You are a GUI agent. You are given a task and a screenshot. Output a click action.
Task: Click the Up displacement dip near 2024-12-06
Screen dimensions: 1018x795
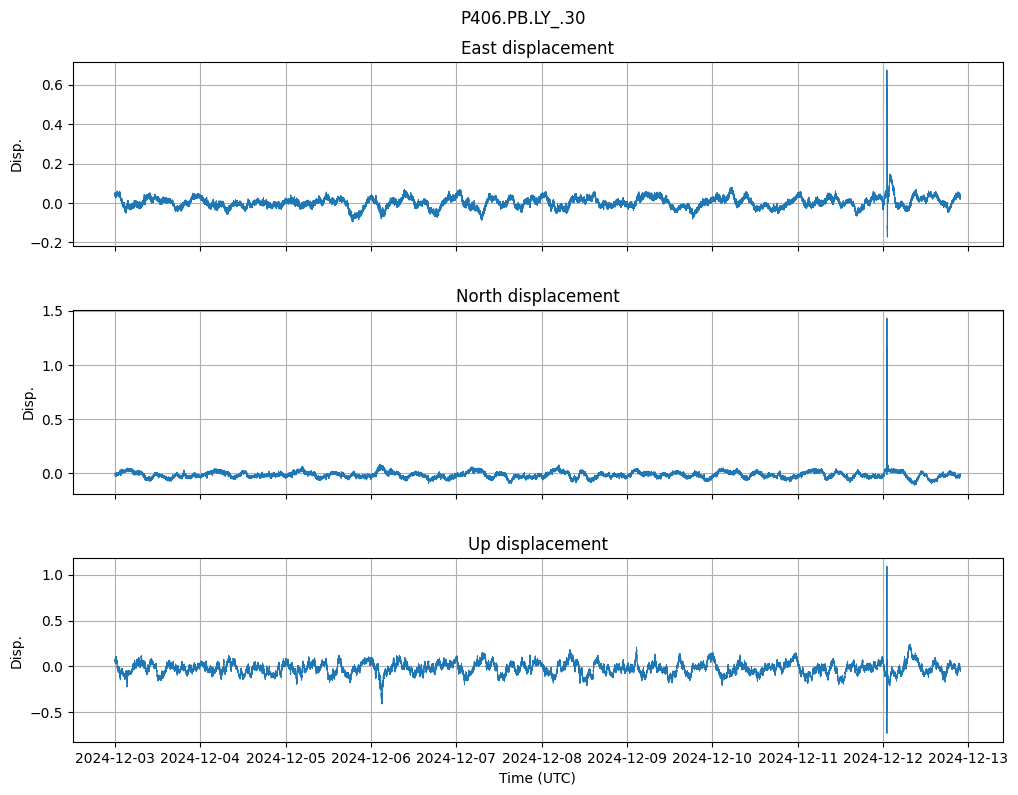tap(381, 702)
